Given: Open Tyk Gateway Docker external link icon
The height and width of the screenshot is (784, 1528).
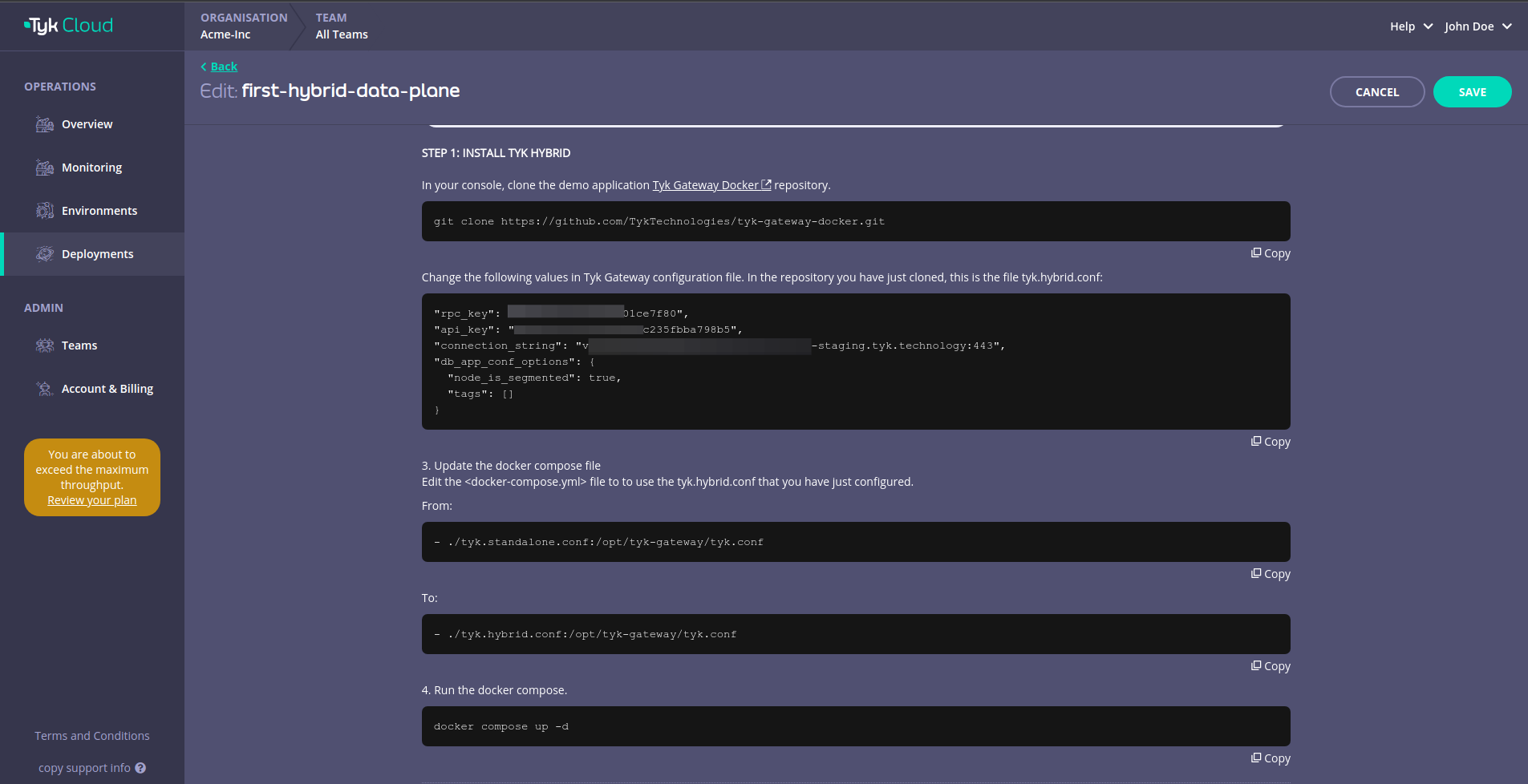Looking at the screenshot, I should coord(765,184).
